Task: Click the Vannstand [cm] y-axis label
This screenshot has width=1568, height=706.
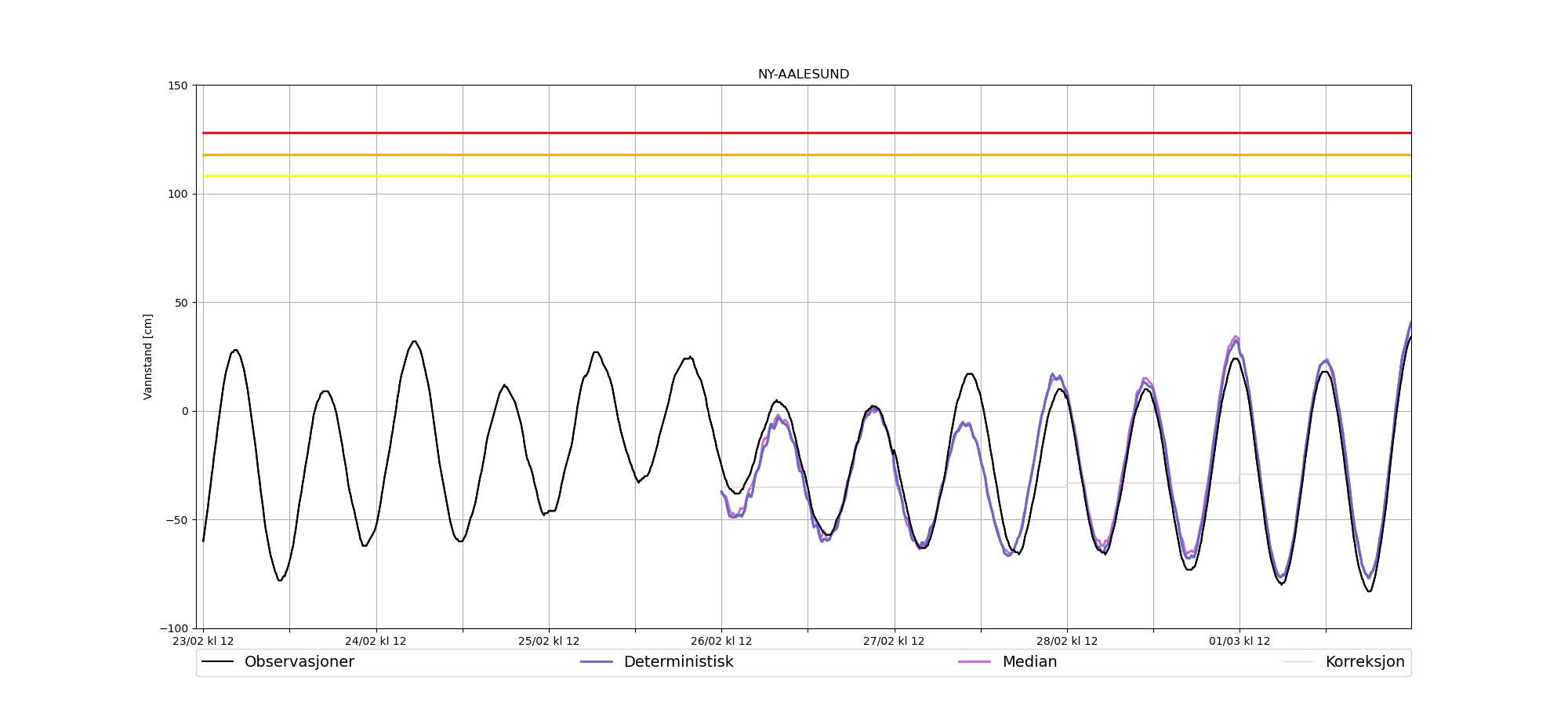Action: (x=148, y=357)
